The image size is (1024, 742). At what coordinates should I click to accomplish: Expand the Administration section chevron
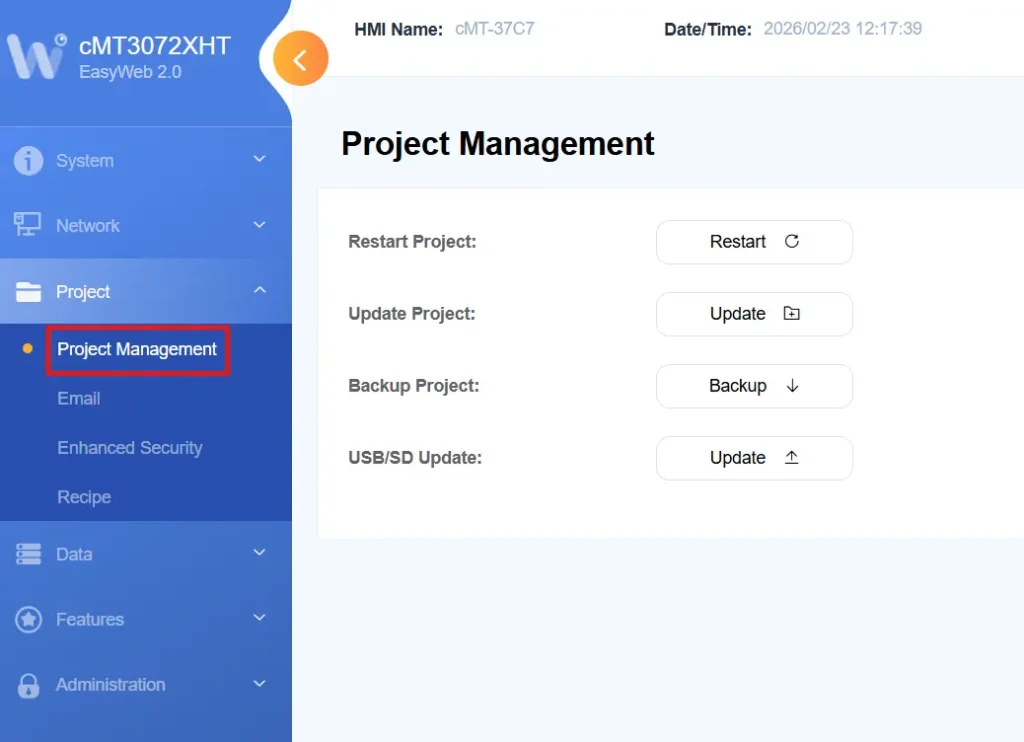(259, 684)
